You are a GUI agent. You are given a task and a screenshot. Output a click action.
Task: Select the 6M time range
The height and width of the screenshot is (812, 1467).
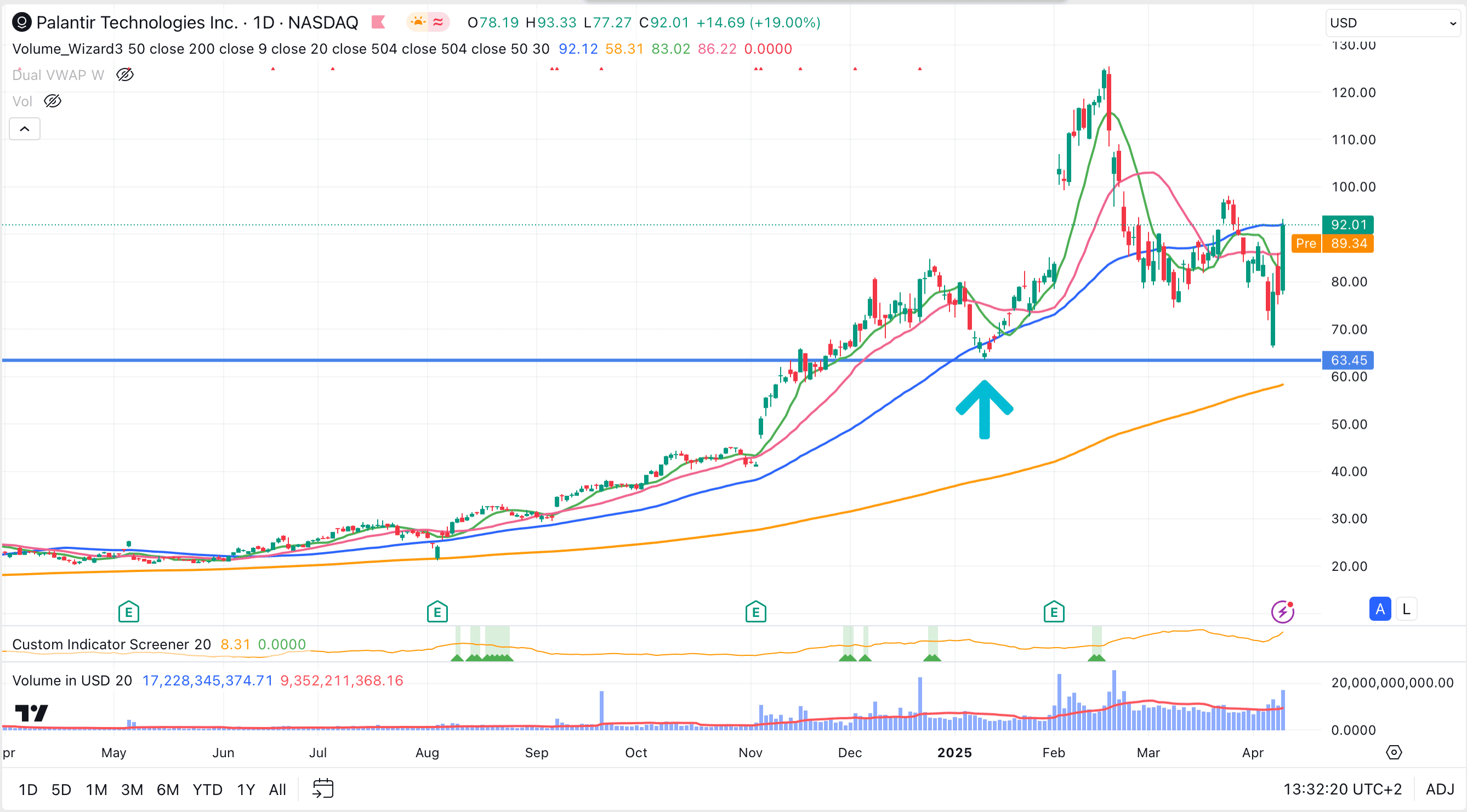167,789
